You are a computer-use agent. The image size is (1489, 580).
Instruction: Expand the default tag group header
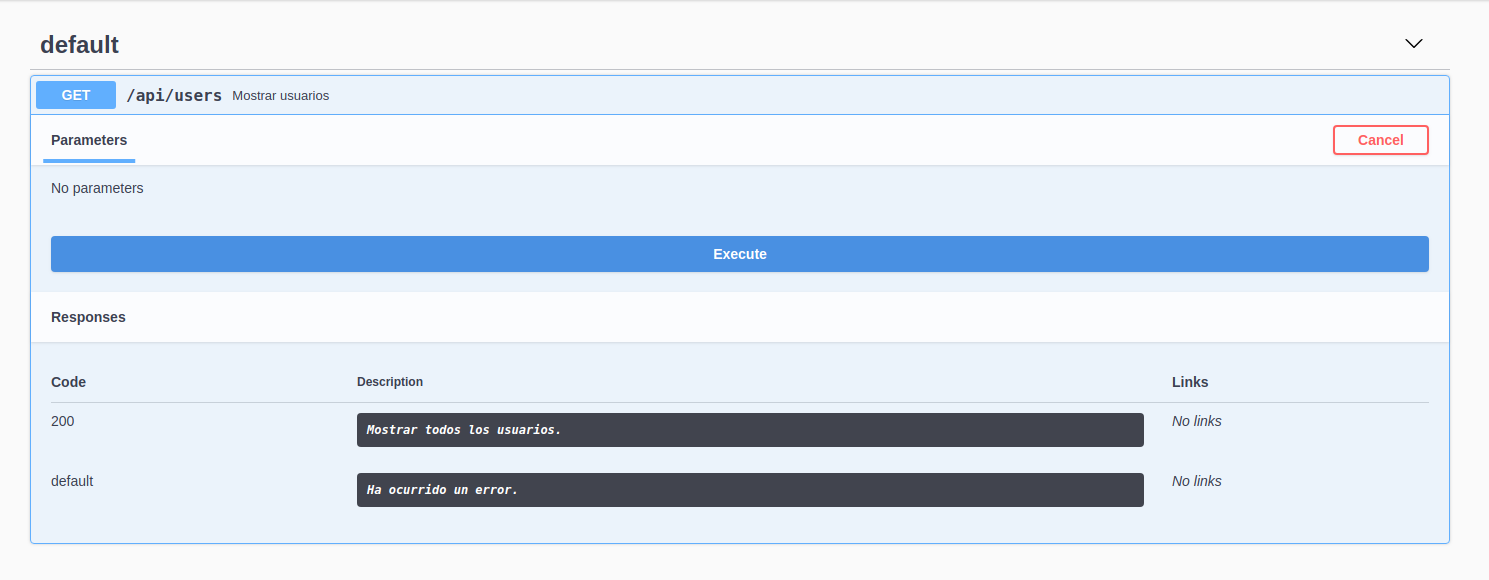pos(79,44)
